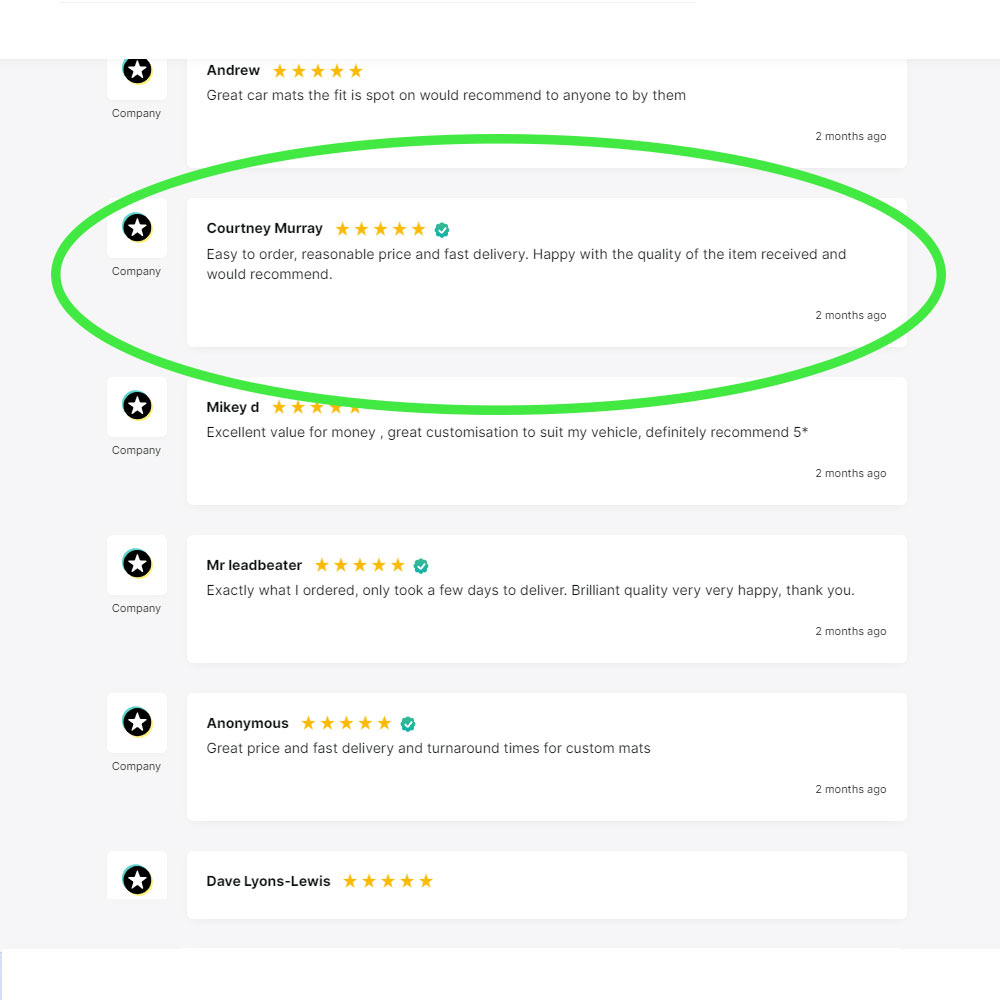Click Dave Lyons-Lewis's five-star rating
The height and width of the screenshot is (1000, 1000).
tap(388, 881)
